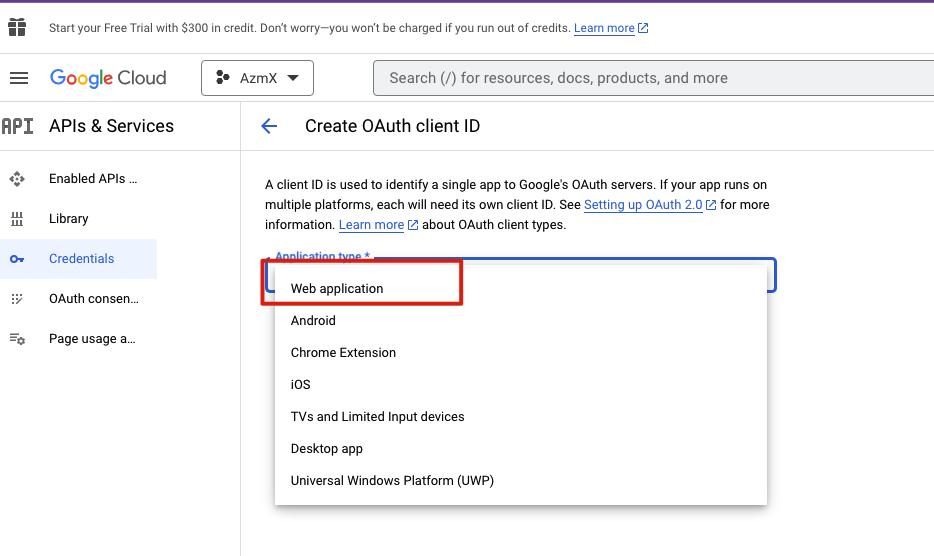Click the Credentials key icon
The image size is (934, 556).
[x=17, y=259]
